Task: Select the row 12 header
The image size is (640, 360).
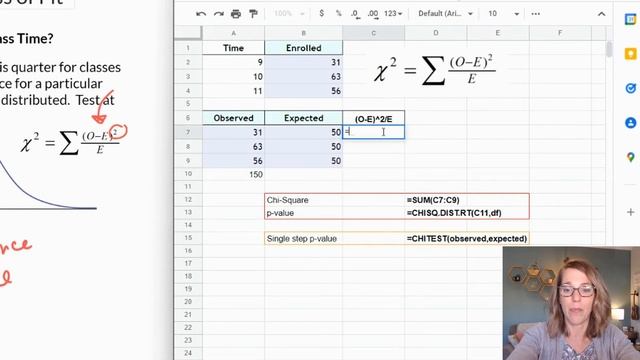Action: (188, 200)
